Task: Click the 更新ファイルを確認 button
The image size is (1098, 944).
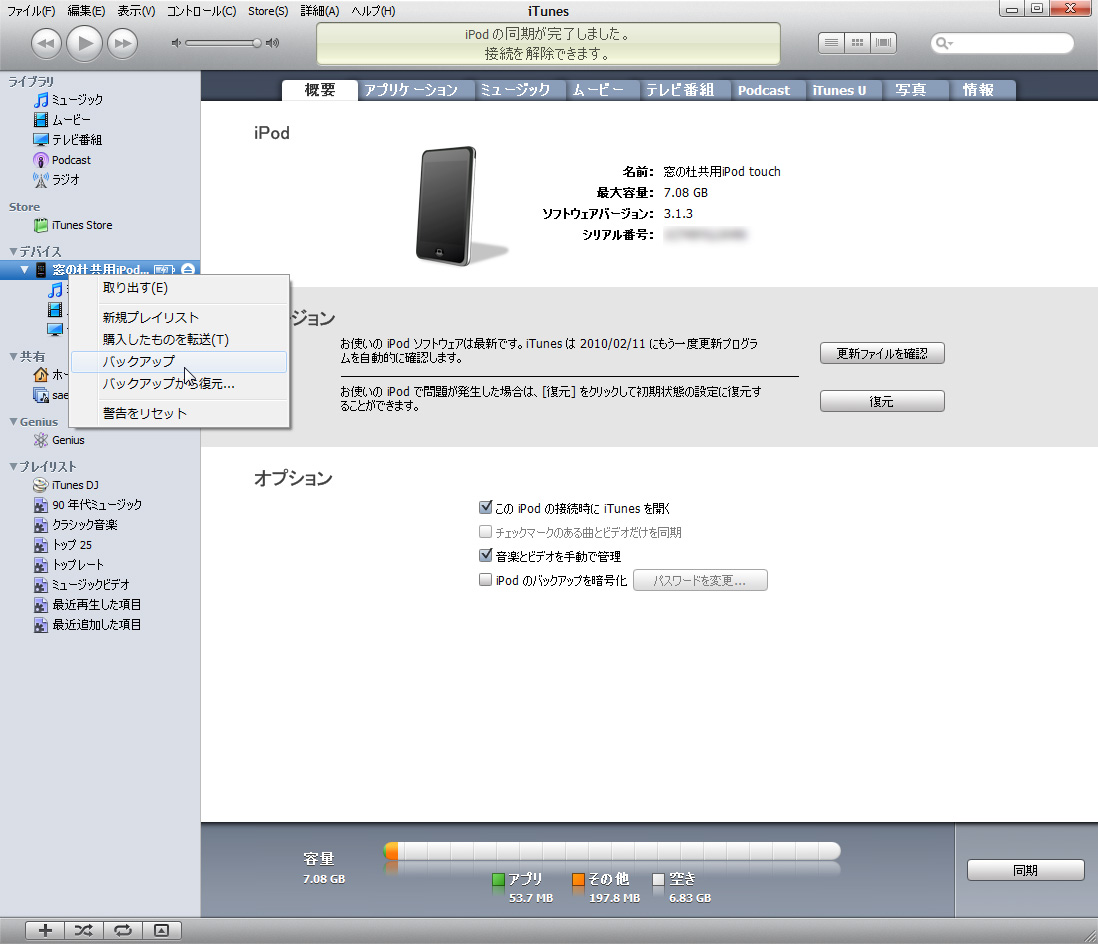Action: (x=882, y=354)
